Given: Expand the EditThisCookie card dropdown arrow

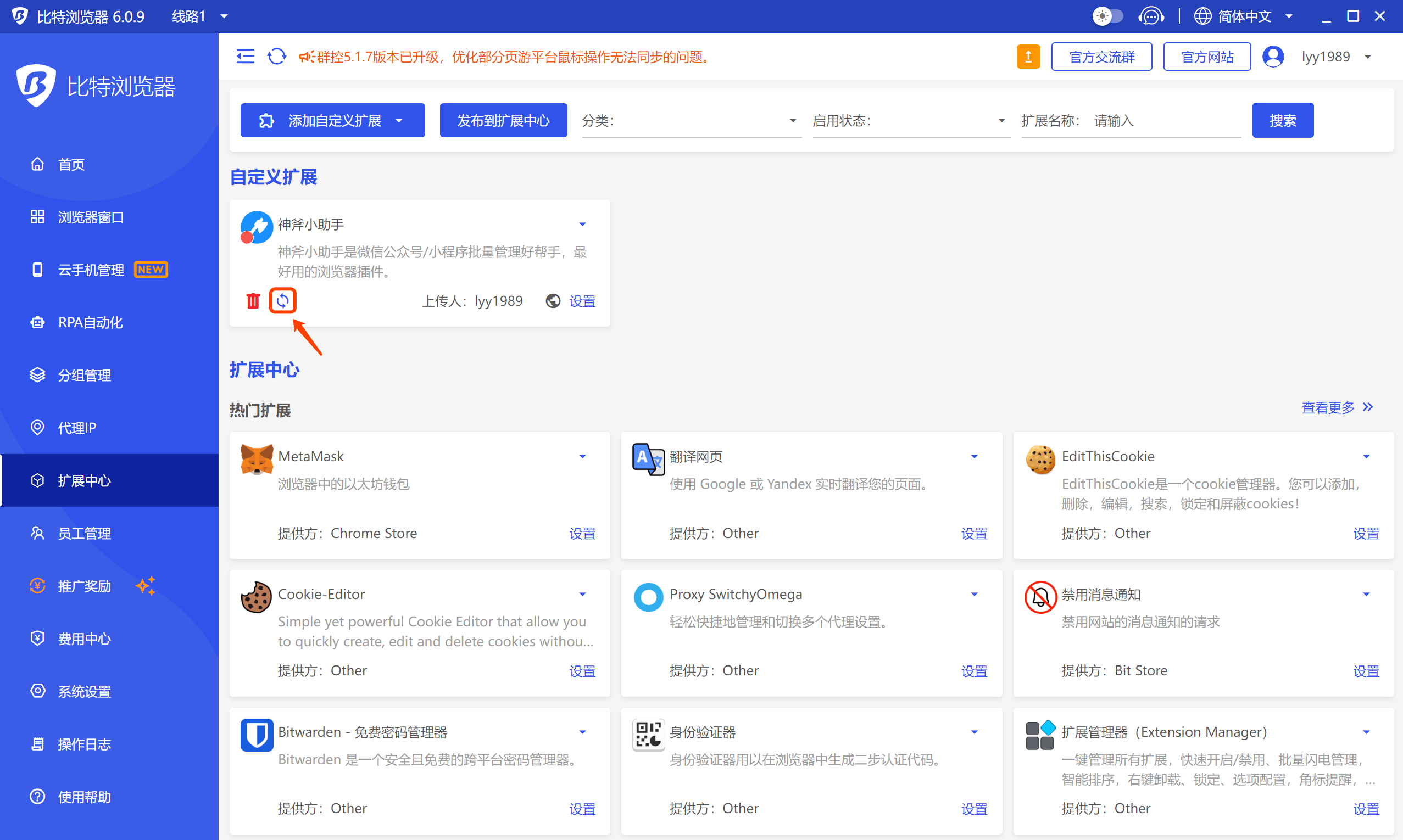Looking at the screenshot, I should (x=1366, y=456).
